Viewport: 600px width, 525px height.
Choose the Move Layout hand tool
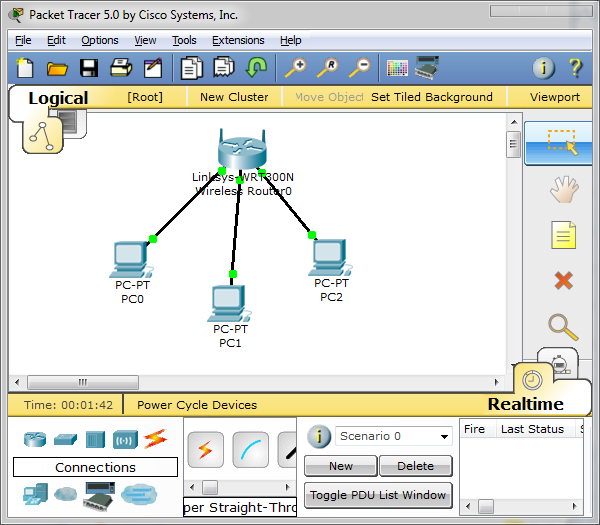click(x=564, y=189)
